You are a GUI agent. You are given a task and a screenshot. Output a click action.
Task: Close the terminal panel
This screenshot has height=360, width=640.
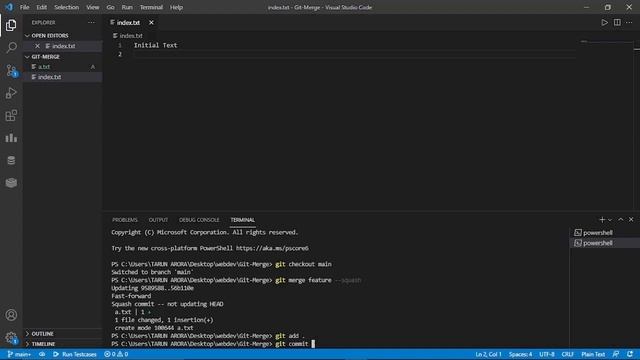[x=631, y=220]
